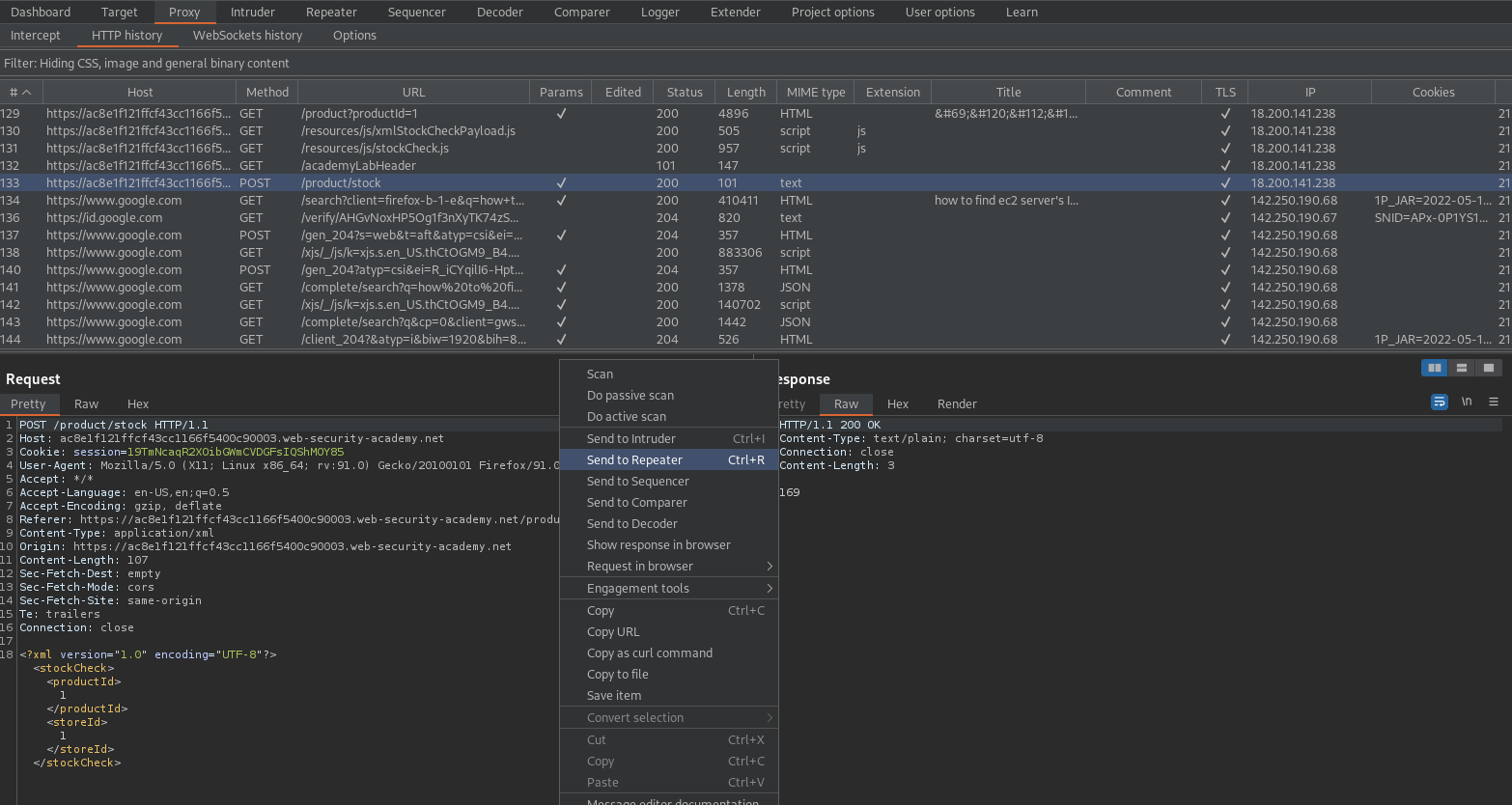Select Do passive scan

(x=669, y=396)
